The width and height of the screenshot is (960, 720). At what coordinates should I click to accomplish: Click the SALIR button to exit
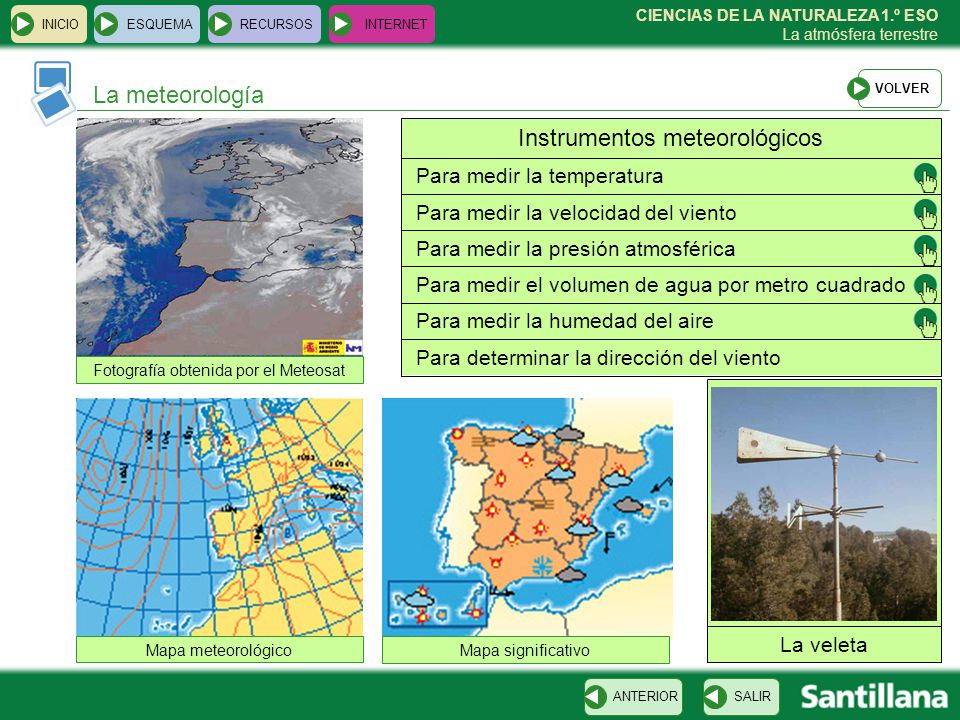(x=741, y=696)
